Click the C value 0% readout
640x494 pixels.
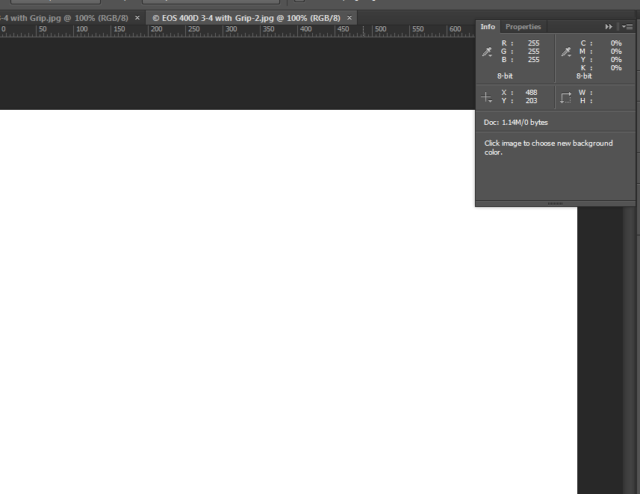[x=616, y=43]
